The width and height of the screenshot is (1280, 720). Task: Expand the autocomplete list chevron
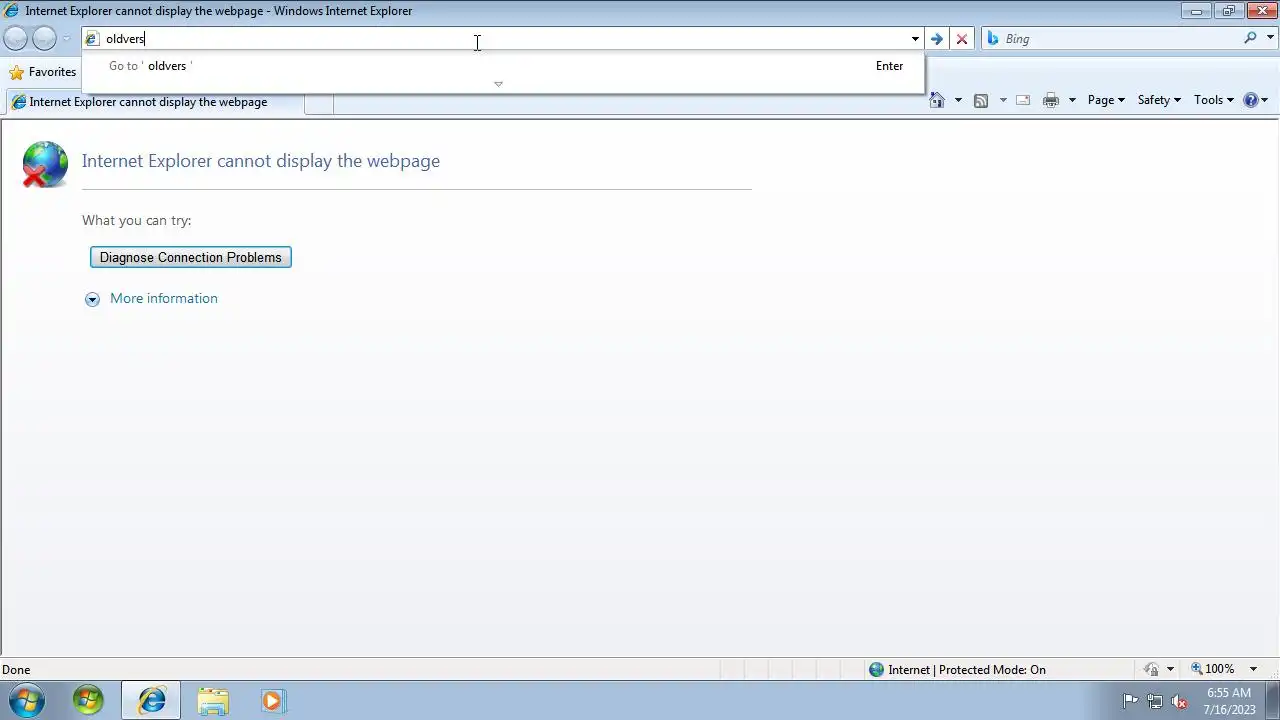click(498, 84)
